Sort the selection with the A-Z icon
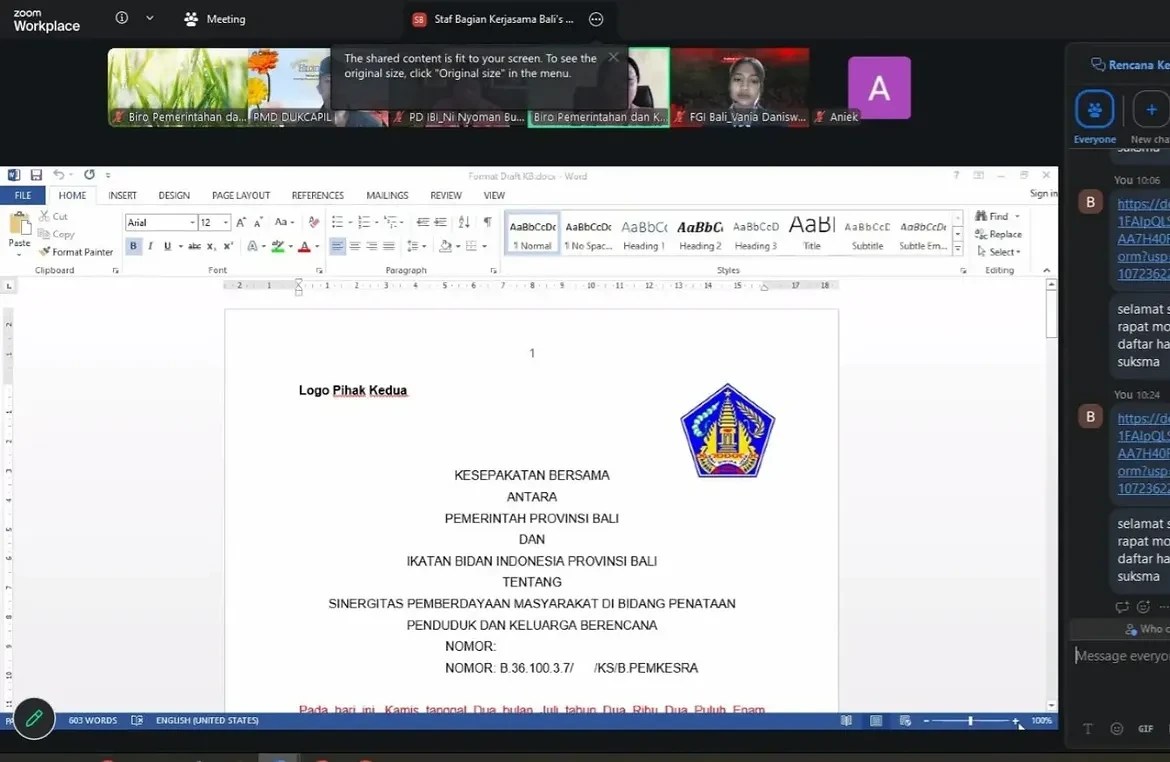The height and width of the screenshot is (762, 1170). tap(464, 222)
